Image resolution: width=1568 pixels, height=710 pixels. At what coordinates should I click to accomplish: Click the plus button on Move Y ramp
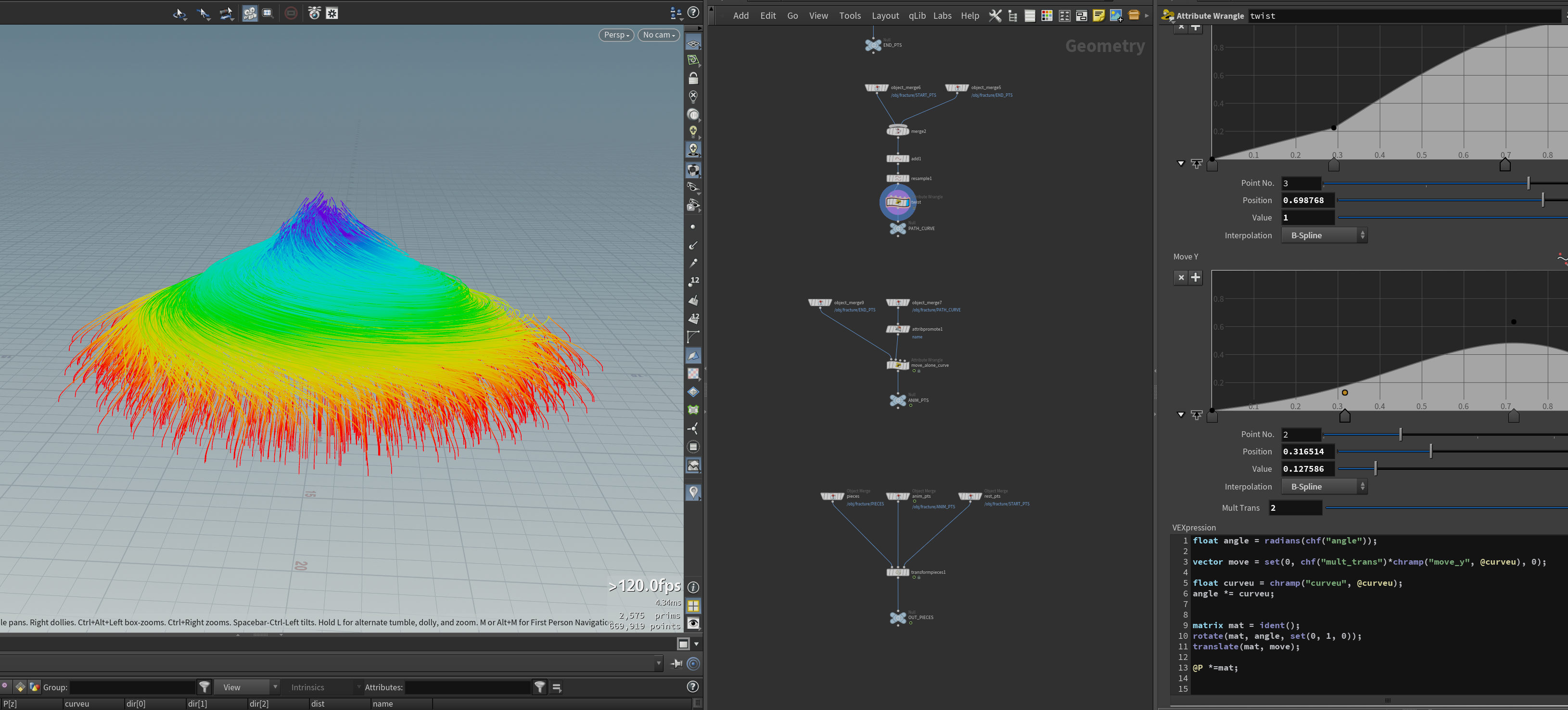coord(1196,278)
